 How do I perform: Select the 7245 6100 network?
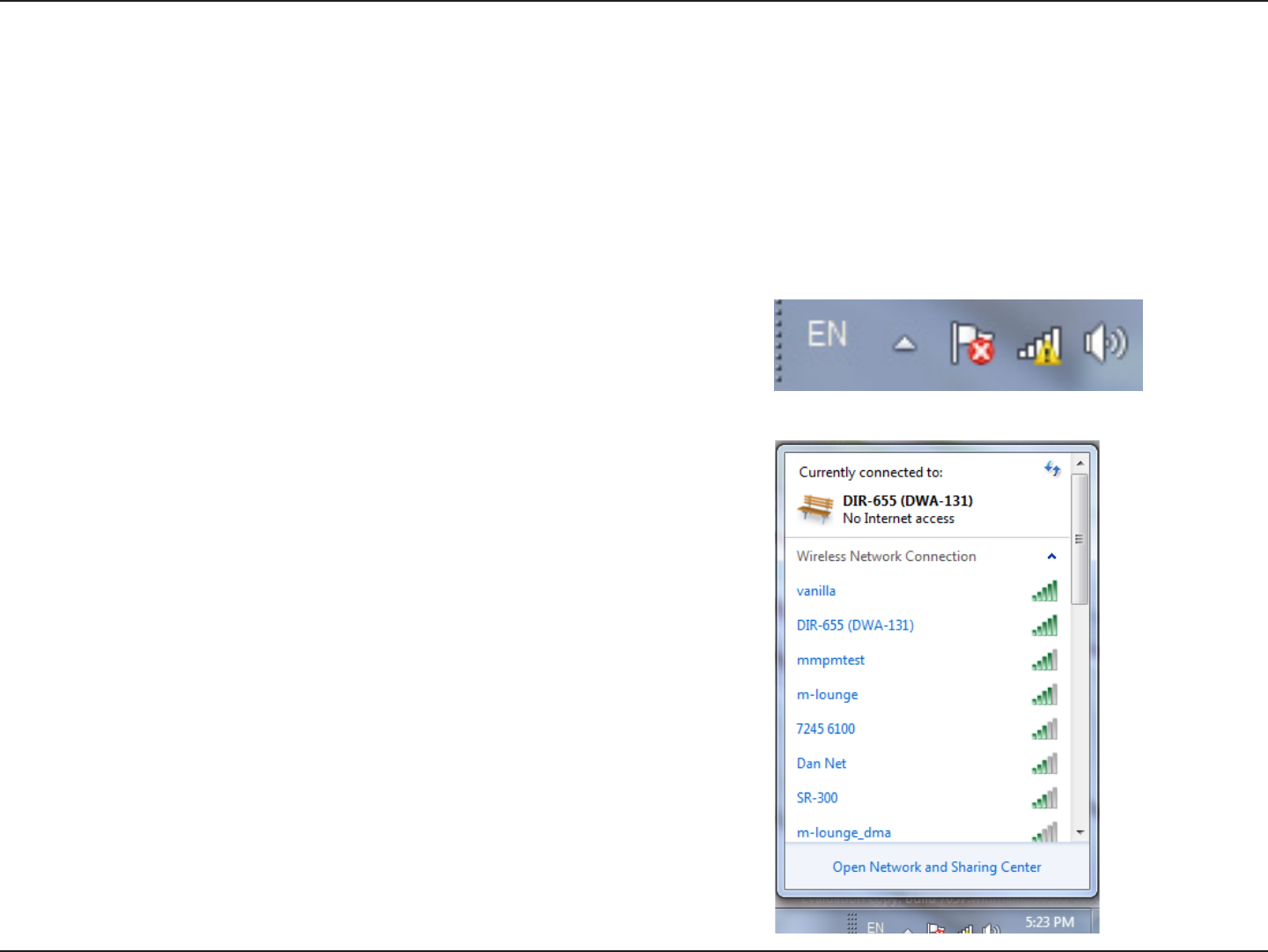tap(927, 729)
